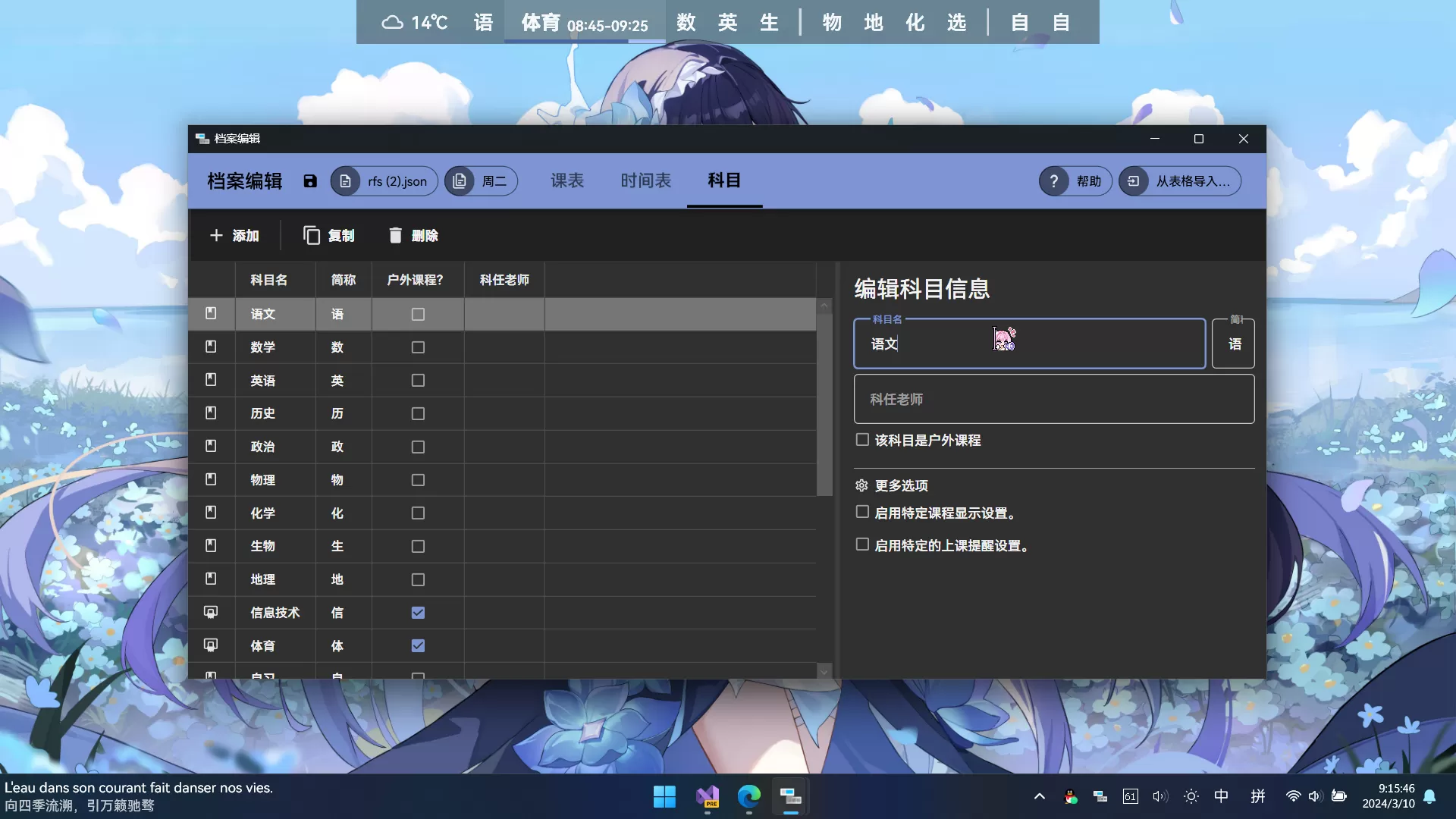Click the 添加 plus icon to add a subject
This screenshot has height=819, width=1456.
217,235
